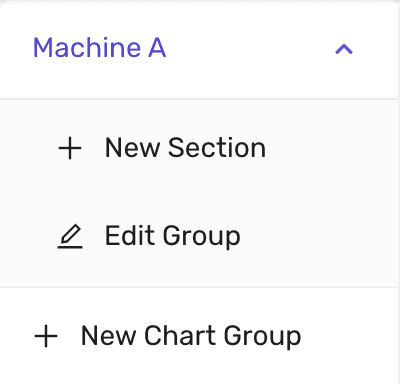Click the Edit Group text label
The width and height of the screenshot is (400, 384).
tap(172, 237)
